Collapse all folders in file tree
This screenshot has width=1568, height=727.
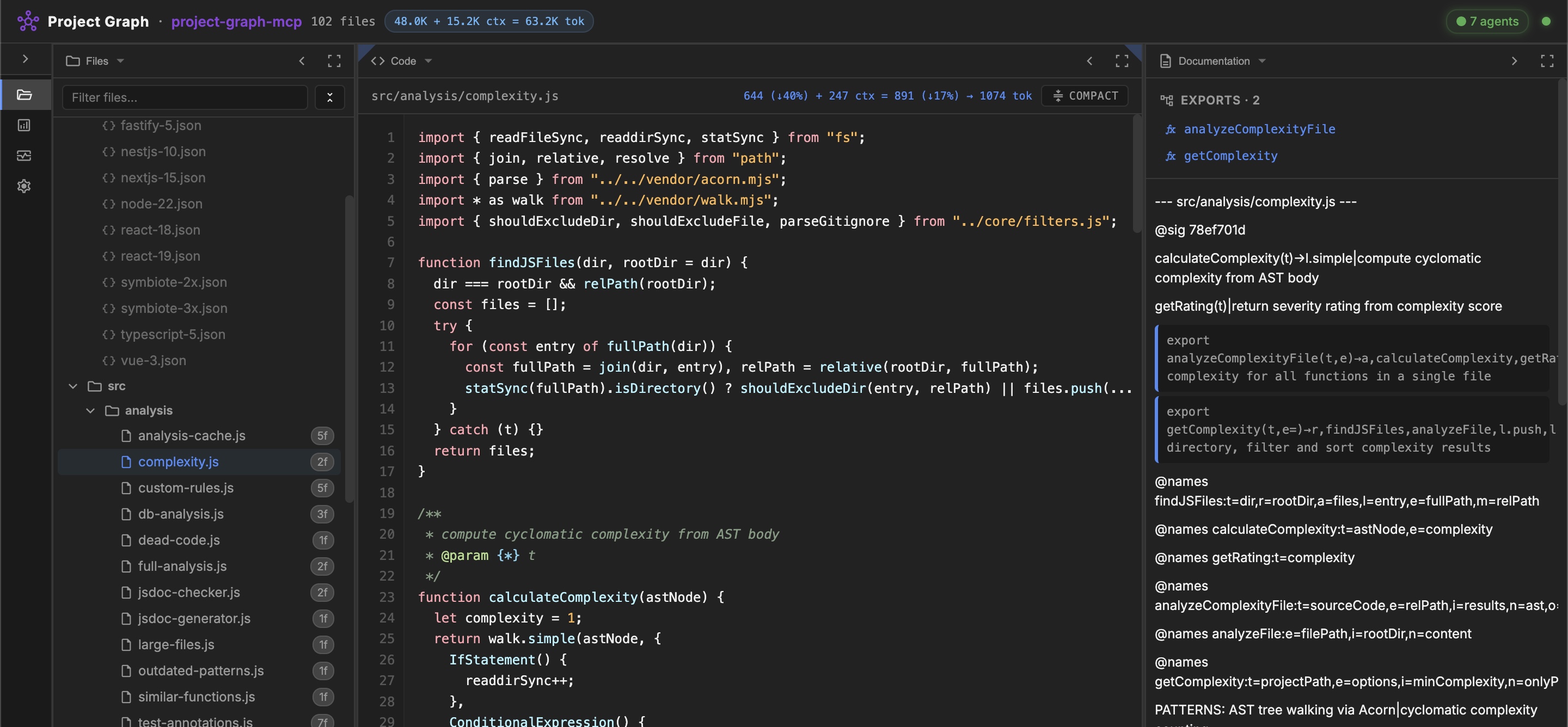[x=330, y=97]
